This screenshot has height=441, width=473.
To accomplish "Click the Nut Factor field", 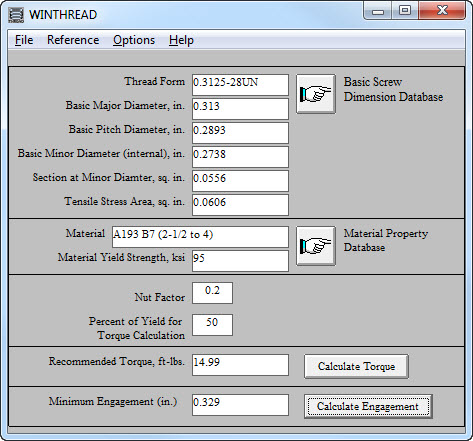I will click(x=212, y=293).
